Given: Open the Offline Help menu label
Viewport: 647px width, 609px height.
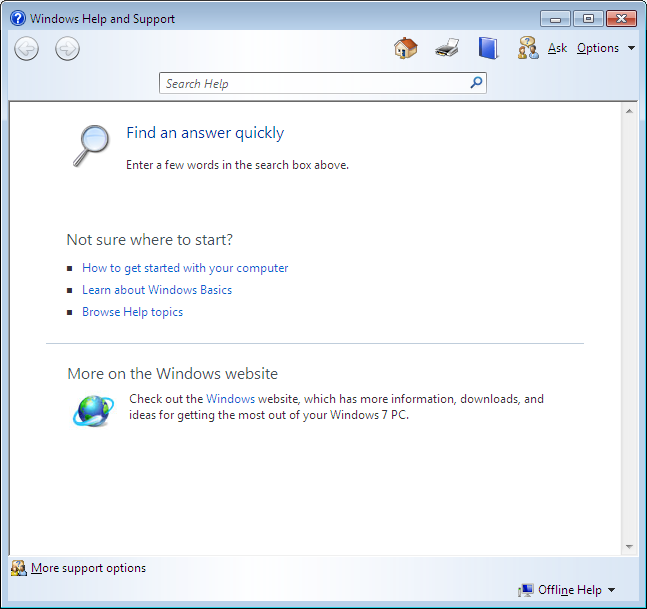Looking at the screenshot, I should point(570,590).
